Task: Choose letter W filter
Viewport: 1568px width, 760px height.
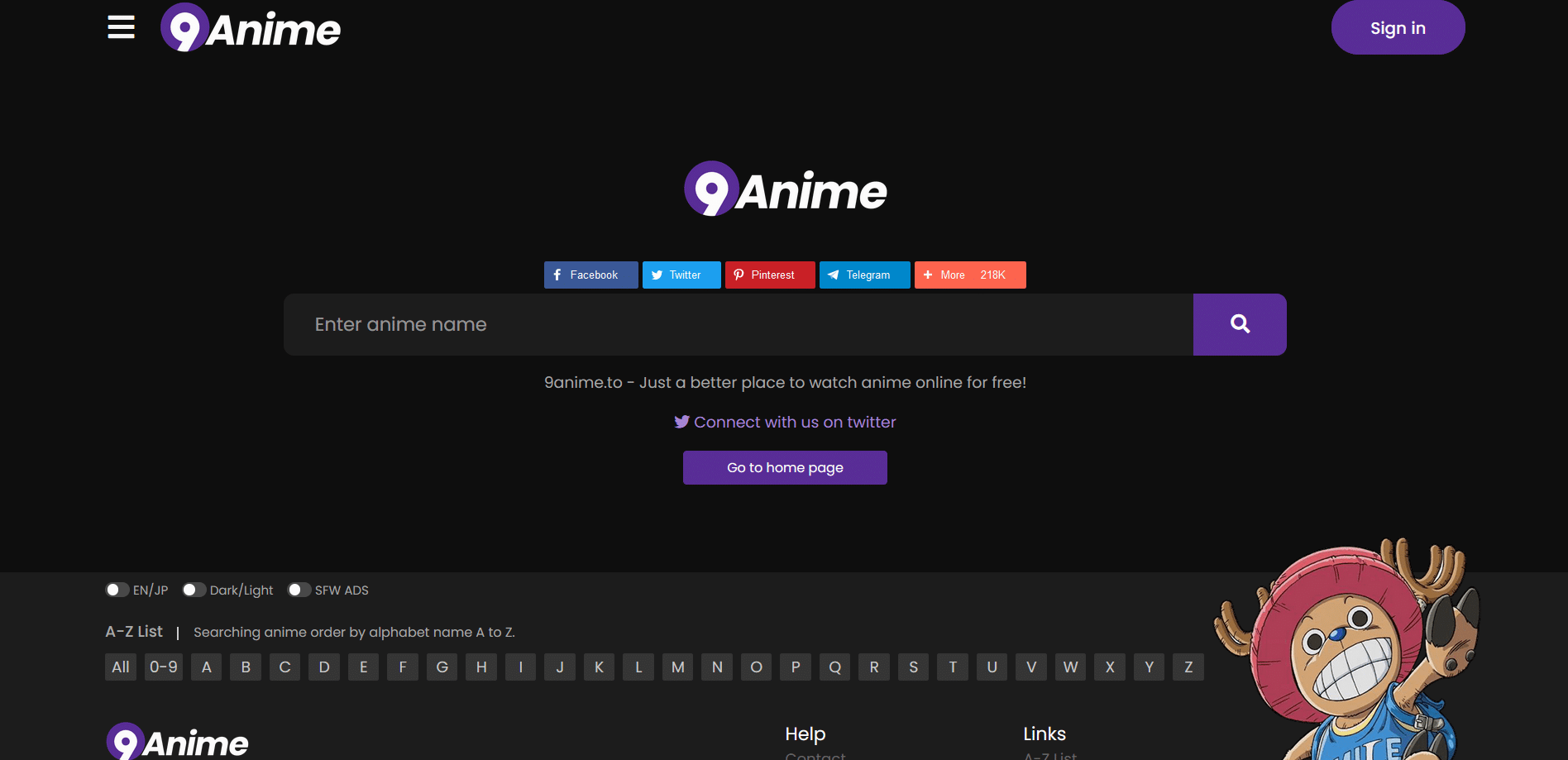Action: click(1071, 667)
